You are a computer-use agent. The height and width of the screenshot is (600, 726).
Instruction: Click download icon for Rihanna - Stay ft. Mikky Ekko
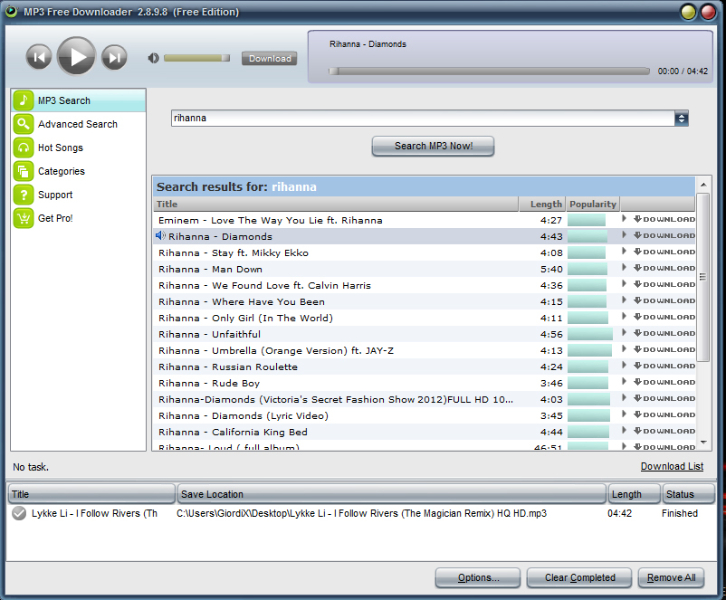(x=663, y=252)
